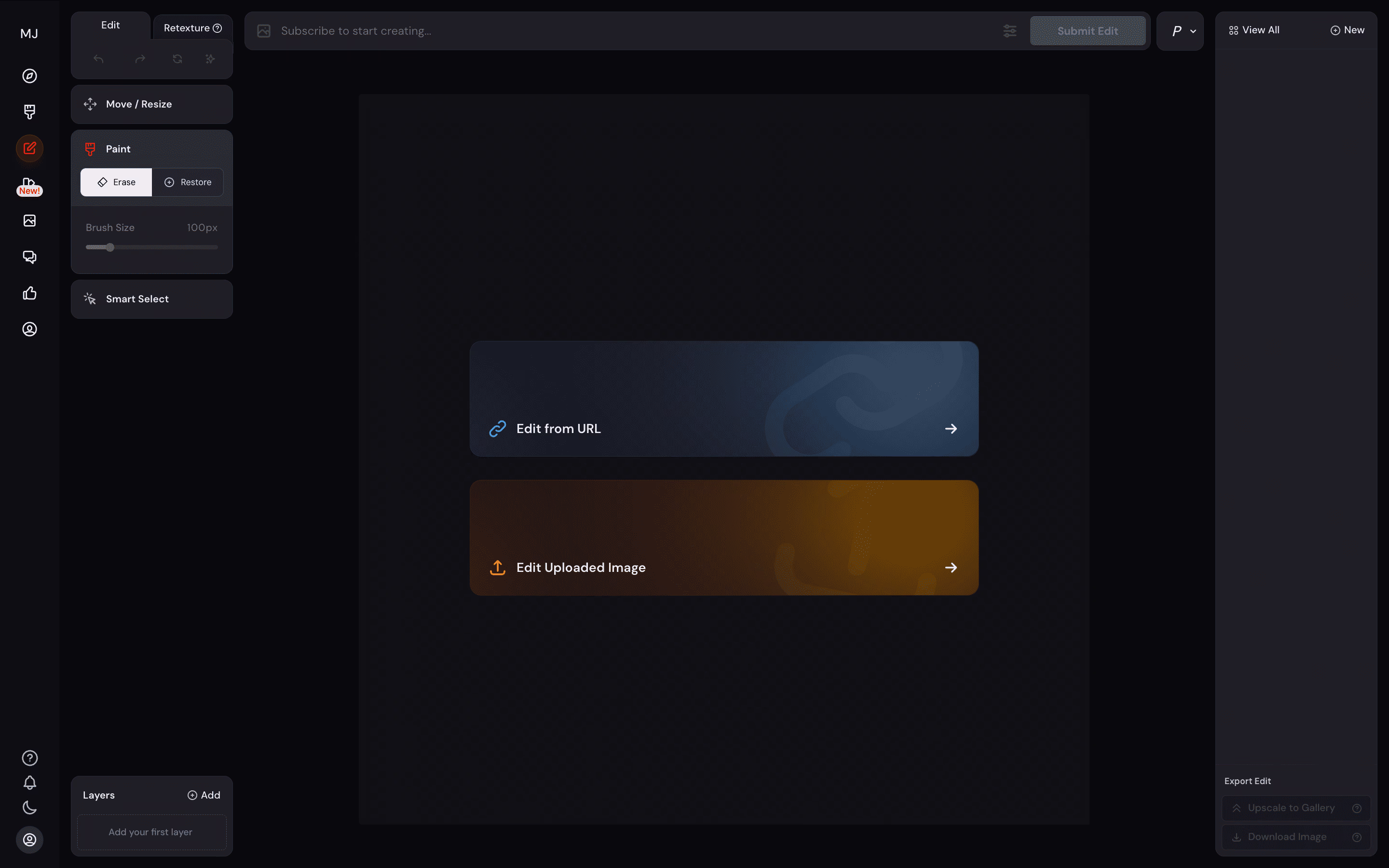The height and width of the screenshot is (868, 1389).
Task: Select the Move / Resize tool
Action: point(151,105)
